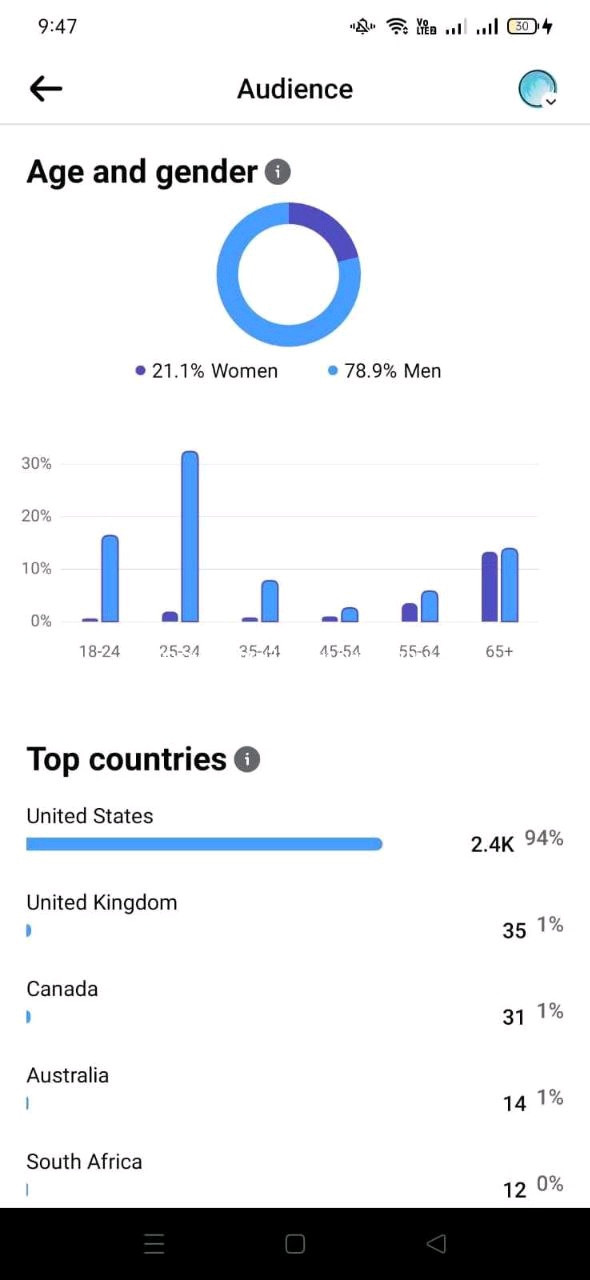590x1280 pixels.
Task: Tap the info icon beside Age and gender
Action: pos(278,172)
